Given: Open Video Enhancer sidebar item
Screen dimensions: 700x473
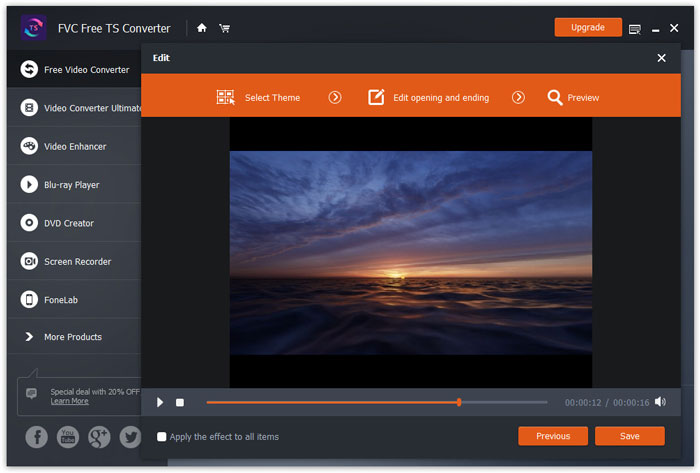Looking at the screenshot, I should tap(75, 146).
